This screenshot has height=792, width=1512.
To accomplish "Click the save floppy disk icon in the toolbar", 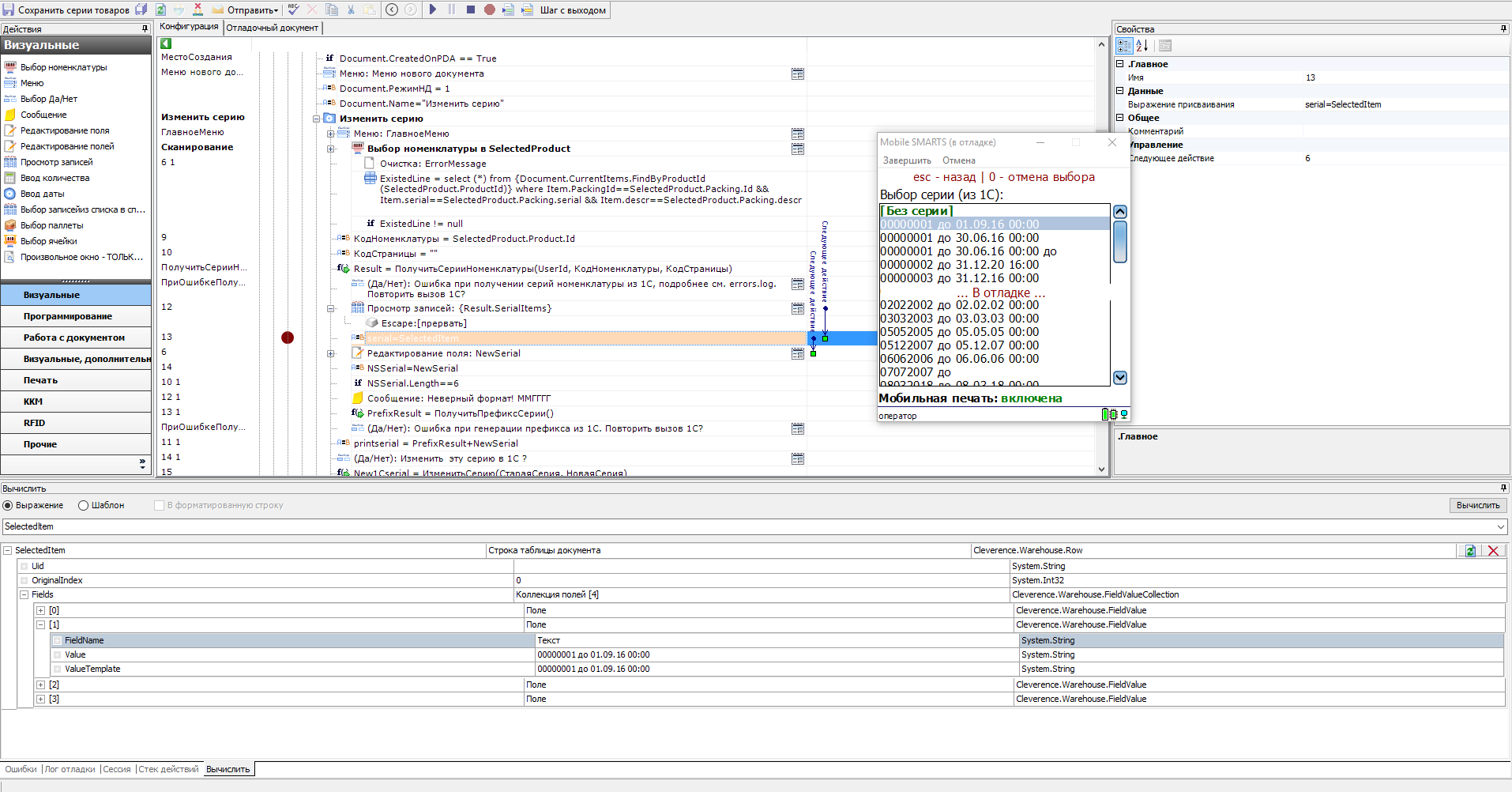I will tap(8, 9).
